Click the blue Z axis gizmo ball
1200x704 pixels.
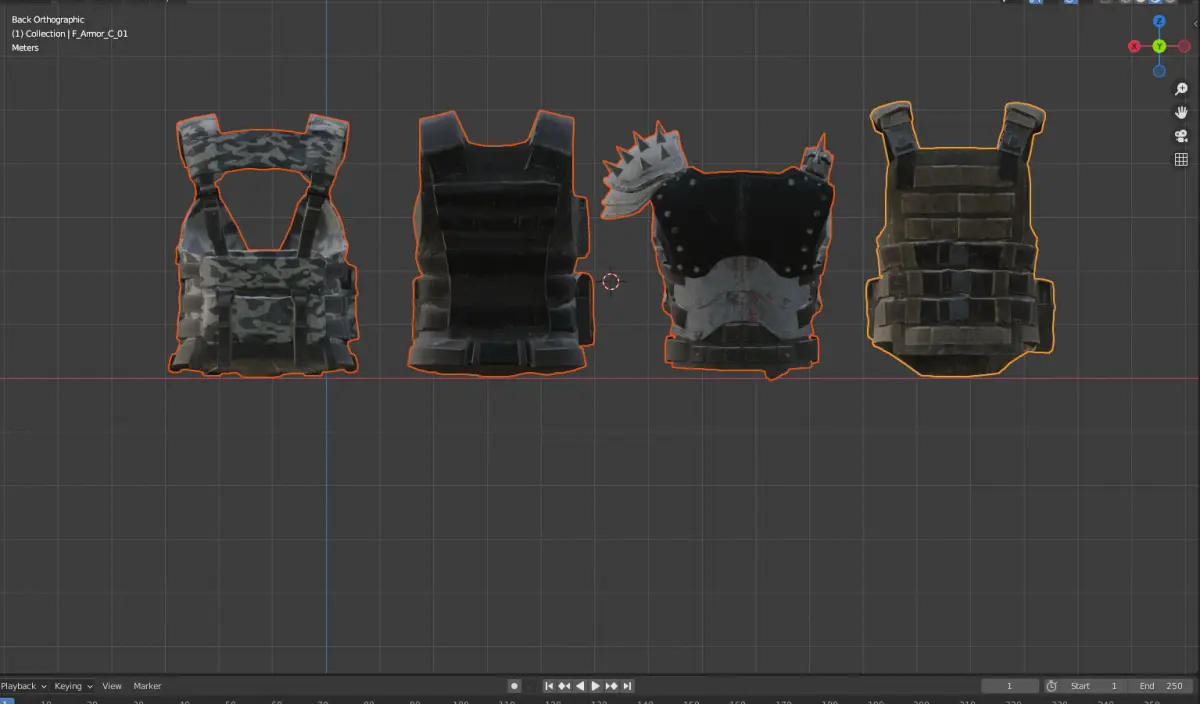(1159, 22)
